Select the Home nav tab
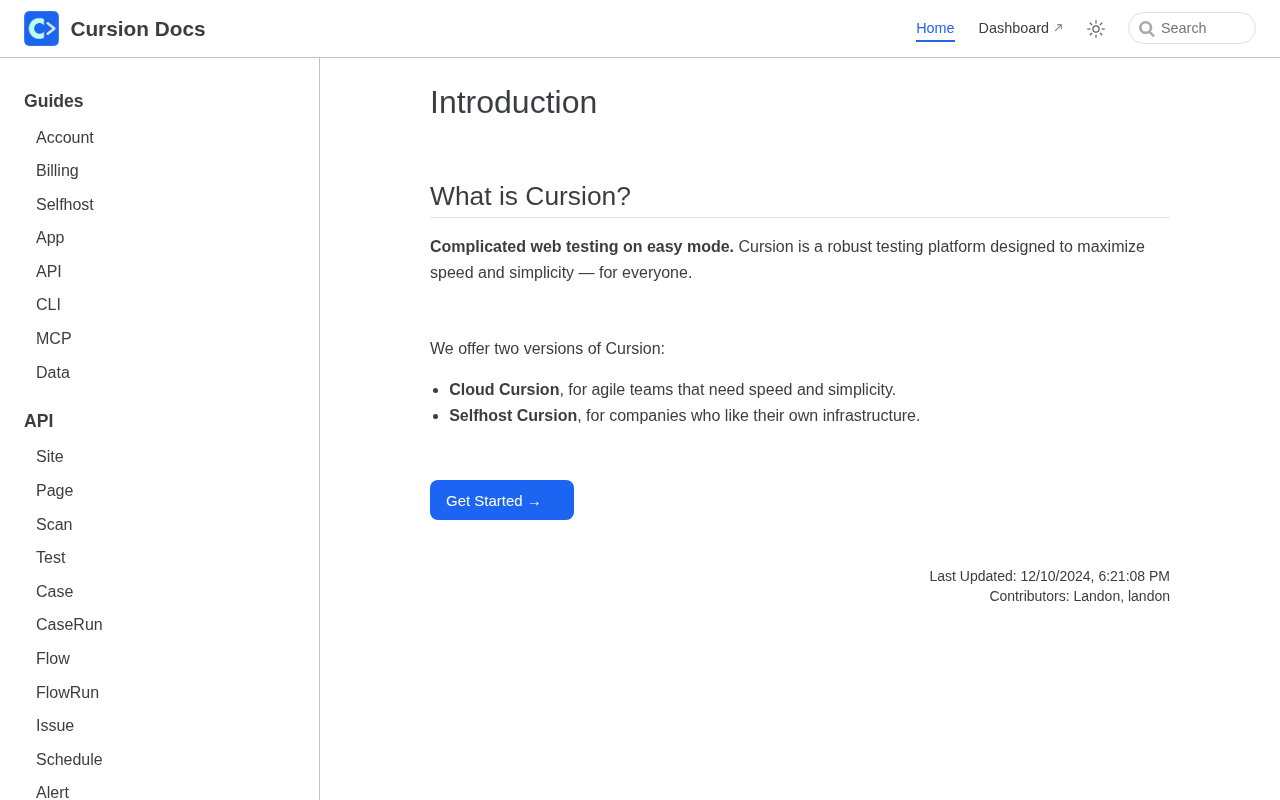Image resolution: width=1280 pixels, height=800 pixels. [935, 28]
